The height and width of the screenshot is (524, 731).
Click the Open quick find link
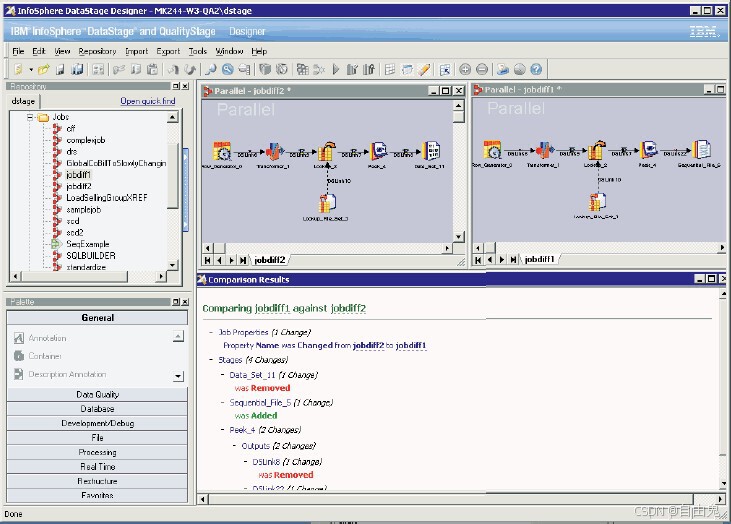(148, 101)
